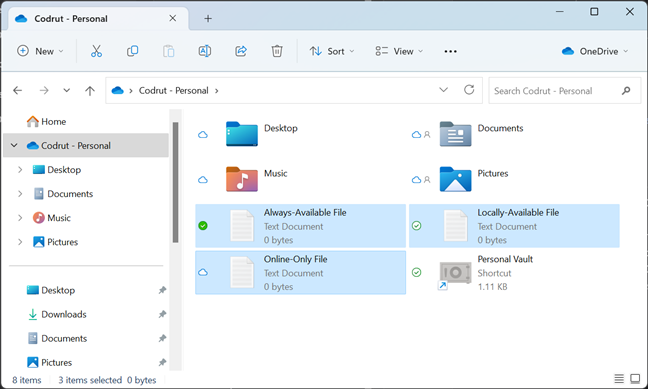648x389 pixels.
Task: Click OneDrive cloud icon in address bar
Action: [x=117, y=91]
